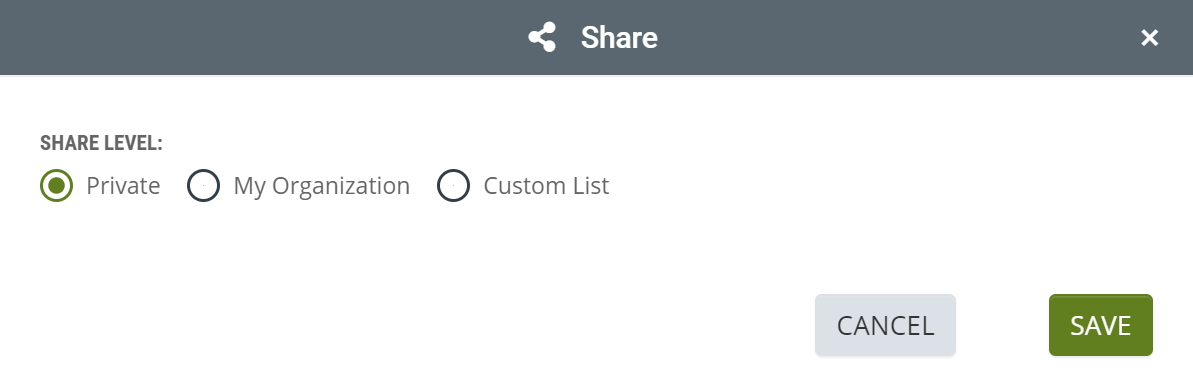1193x383 pixels.
Task: Close the Share dialog with the X
Action: [x=1149, y=38]
